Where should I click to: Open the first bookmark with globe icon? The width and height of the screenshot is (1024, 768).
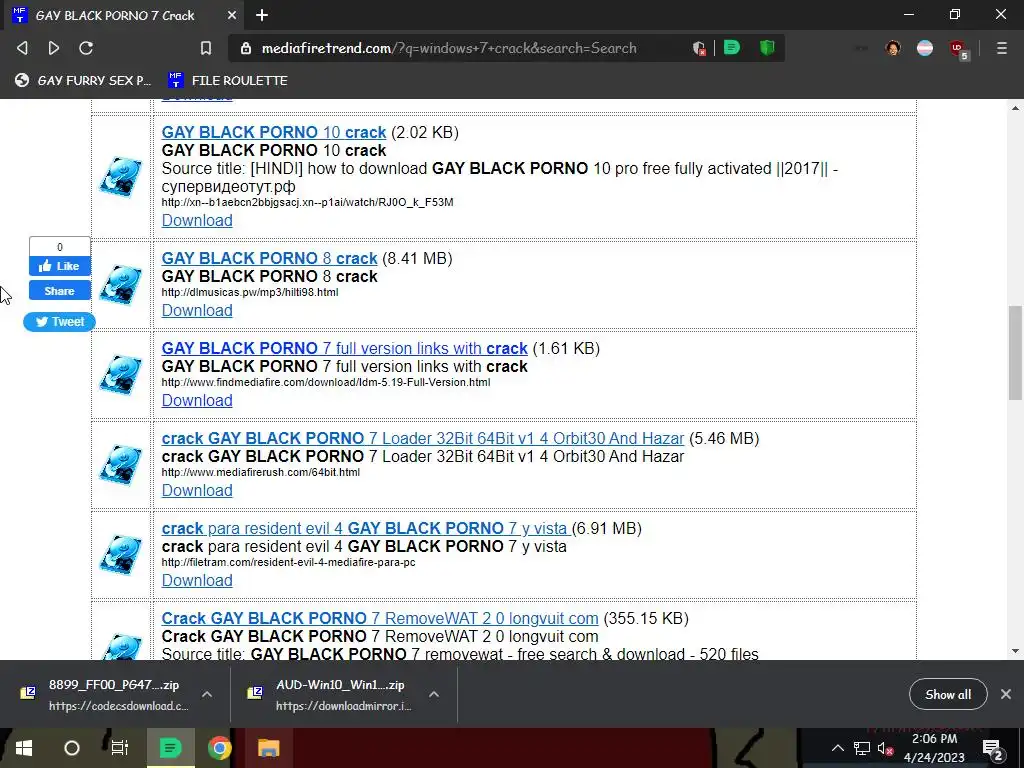click(x=83, y=80)
